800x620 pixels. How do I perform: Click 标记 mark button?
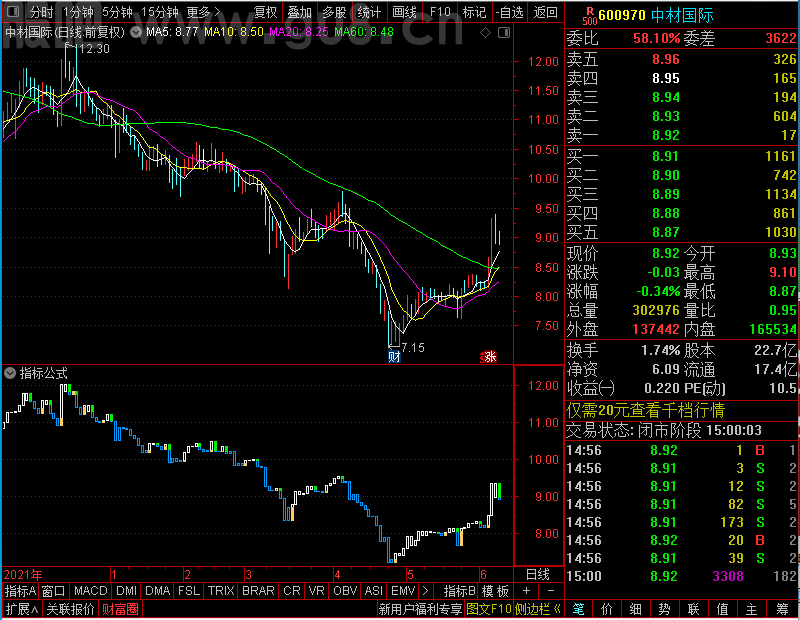[x=474, y=12]
